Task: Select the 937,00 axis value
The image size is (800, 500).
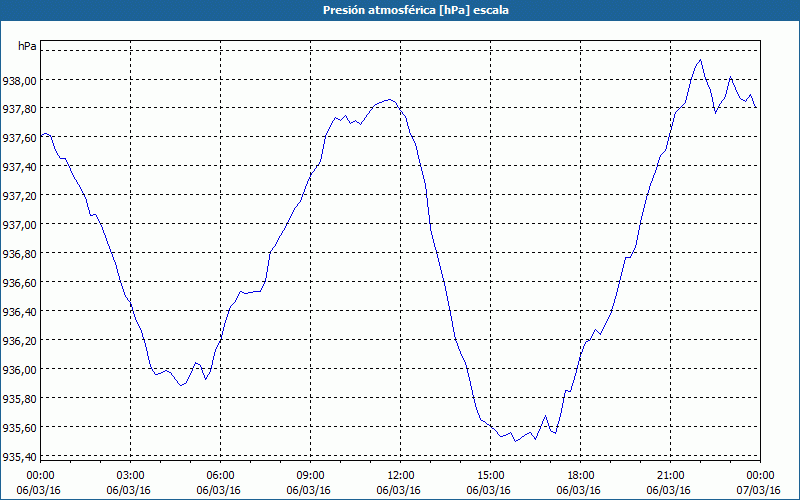Action: 19,224
